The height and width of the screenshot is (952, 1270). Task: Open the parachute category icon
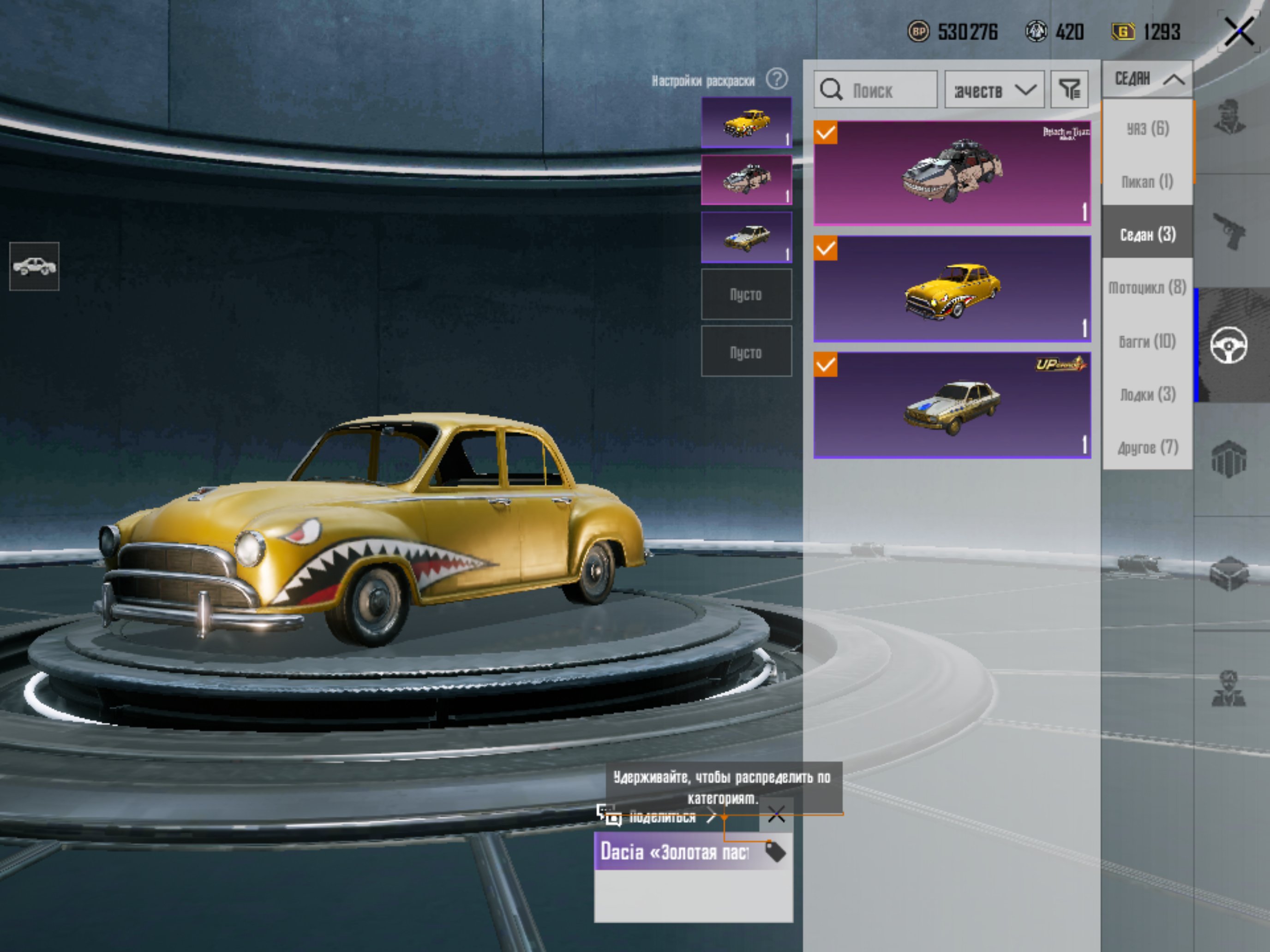[x=1228, y=459]
